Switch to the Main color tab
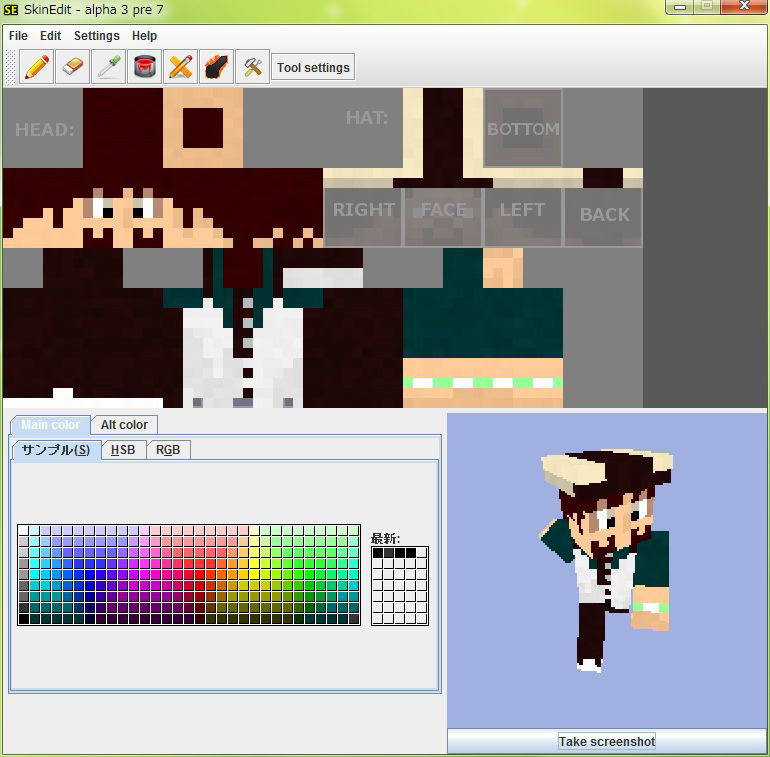 [50, 425]
